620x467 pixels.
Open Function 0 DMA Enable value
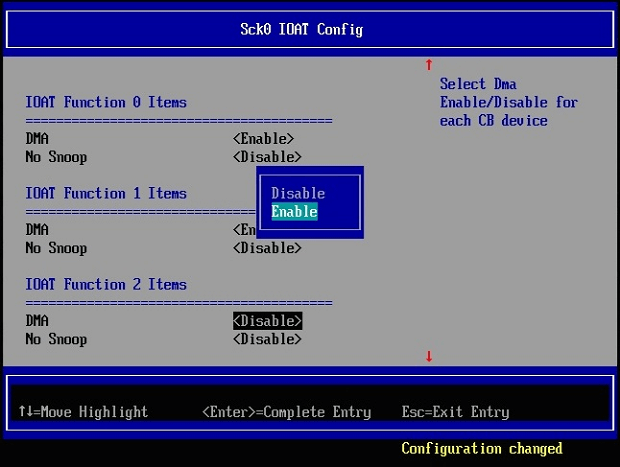pyautogui.click(x=263, y=139)
